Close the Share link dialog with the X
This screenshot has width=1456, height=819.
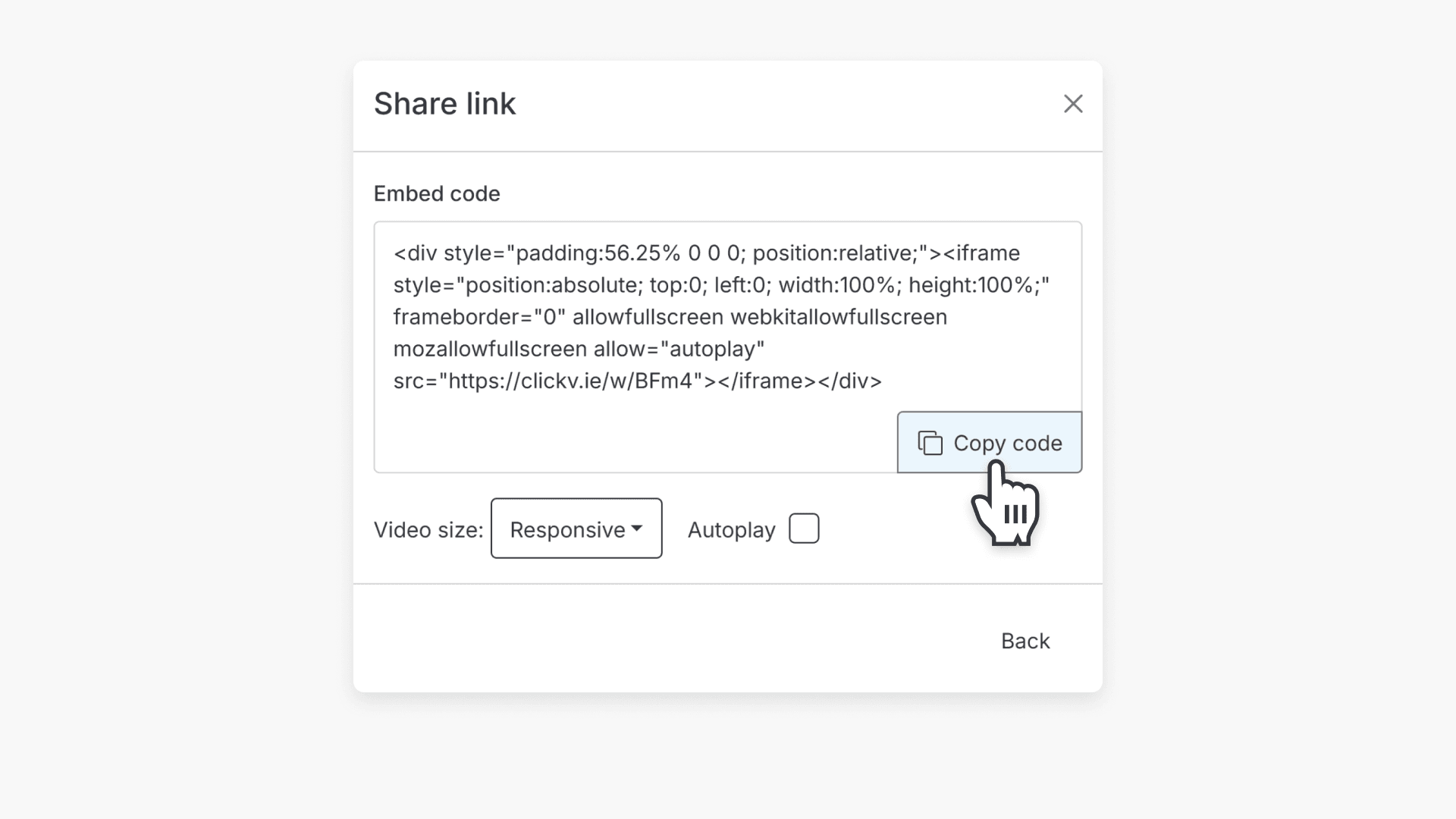pyautogui.click(x=1073, y=104)
